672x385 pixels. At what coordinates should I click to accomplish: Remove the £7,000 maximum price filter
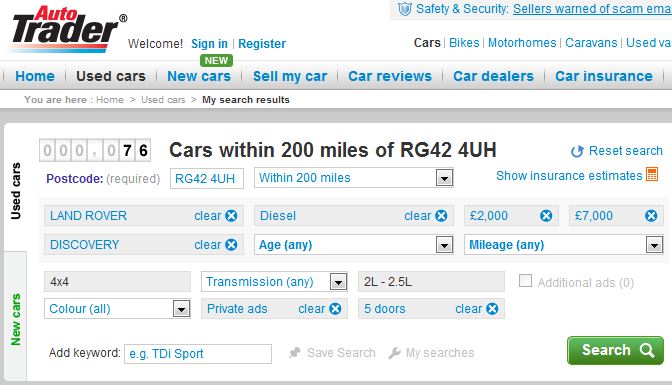coord(651,216)
